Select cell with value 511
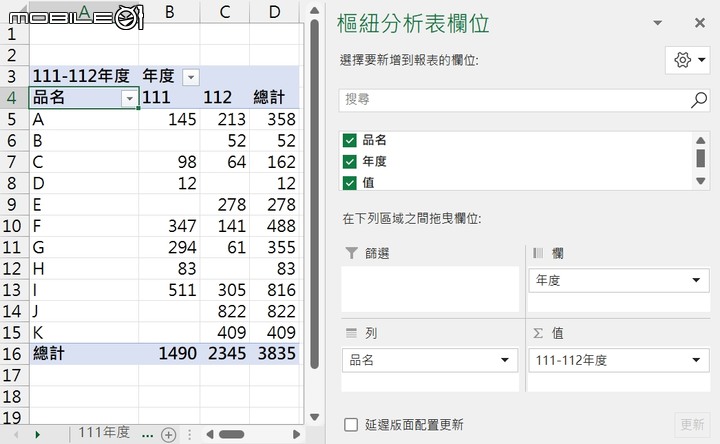 click(169, 290)
